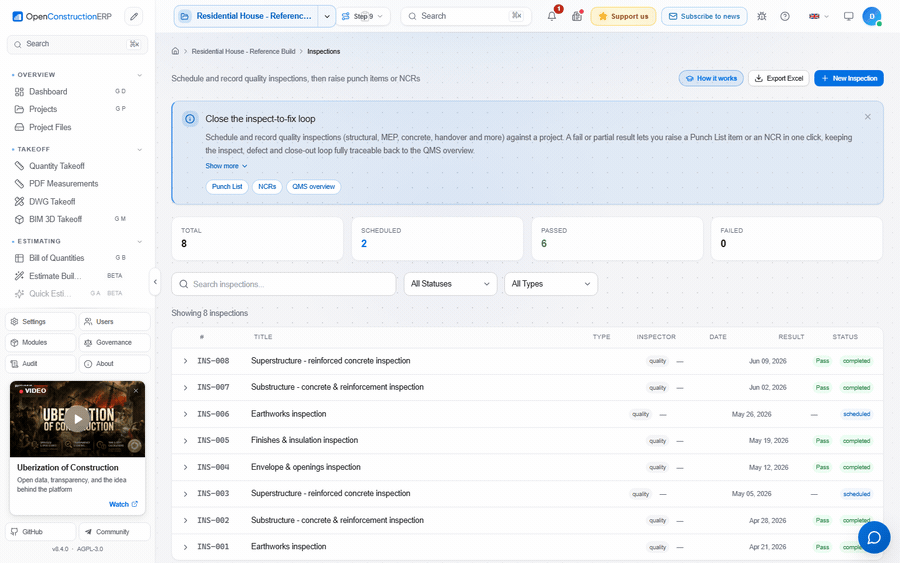The image size is (900, 563).
Task: Click the bug report icon
Action: pyautogui.click(x=762, y=16)
